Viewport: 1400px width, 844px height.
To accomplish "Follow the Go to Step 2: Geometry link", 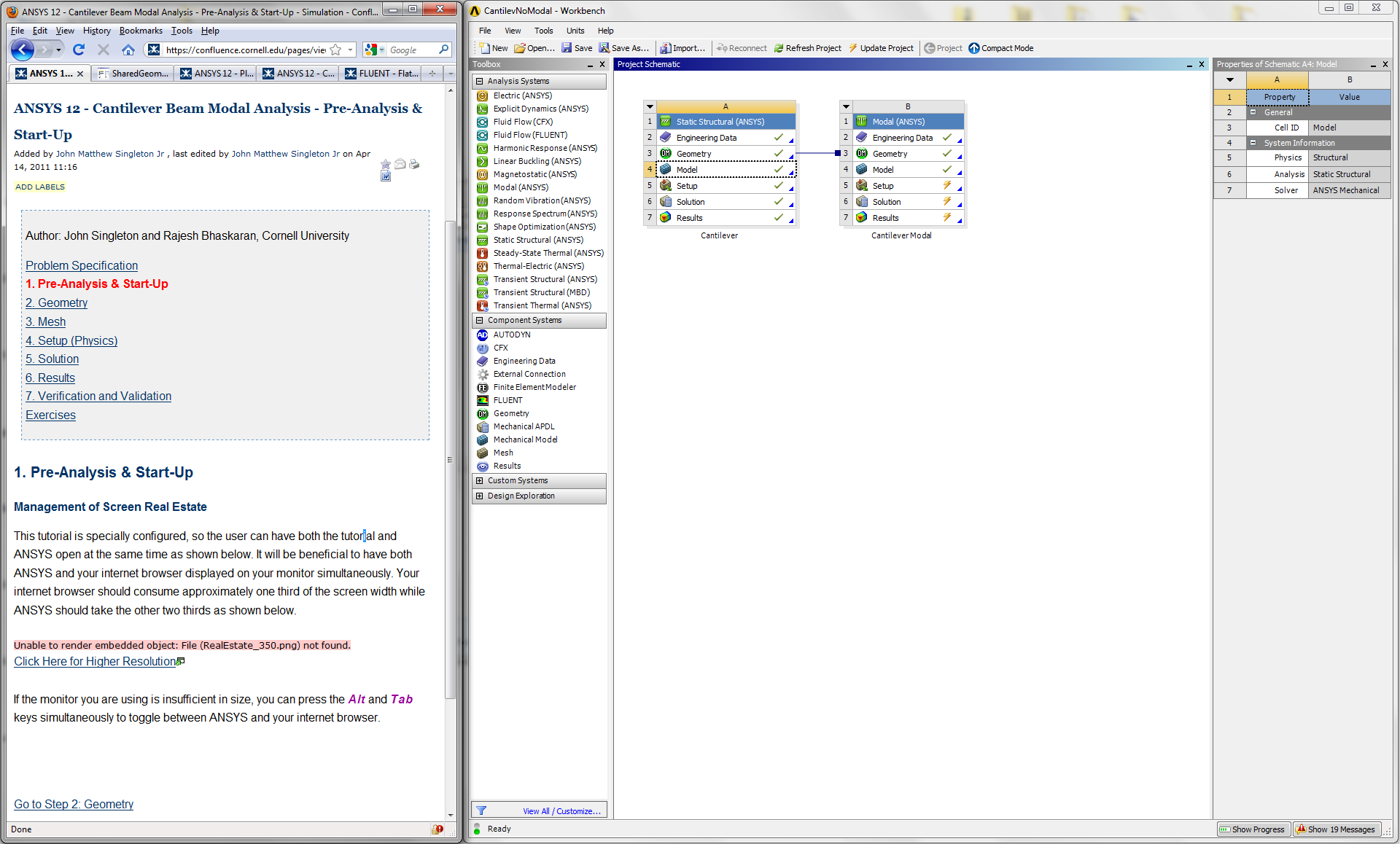I will (x=74, y=804).
